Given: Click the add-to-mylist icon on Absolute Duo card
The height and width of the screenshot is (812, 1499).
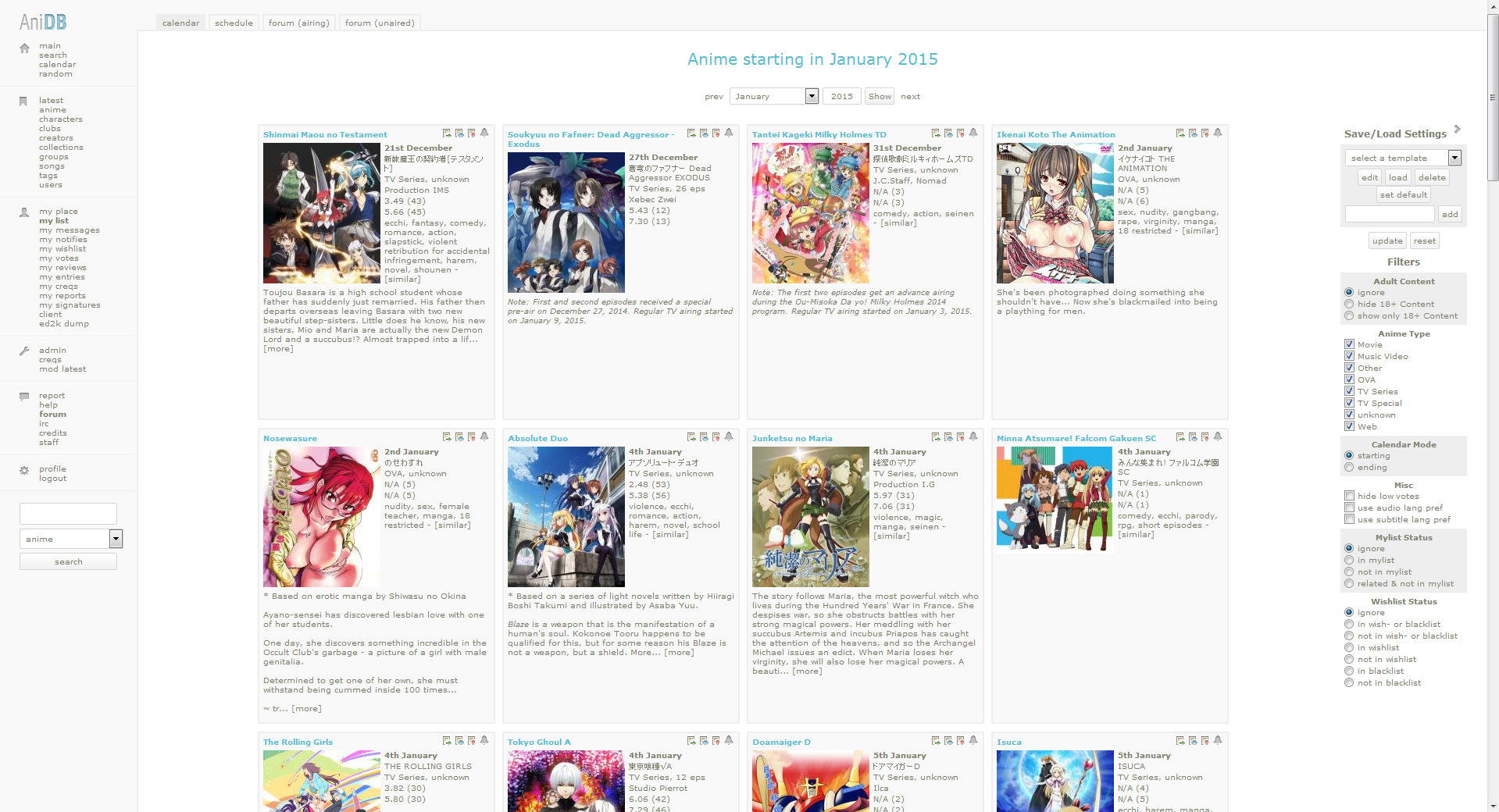Looking at the screenshot, I should click(691, 437).
